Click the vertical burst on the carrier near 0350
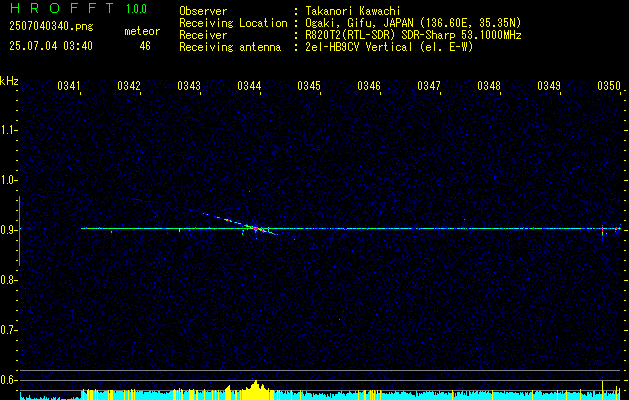Viewport: 629px width, 400px height. (603, 232)
